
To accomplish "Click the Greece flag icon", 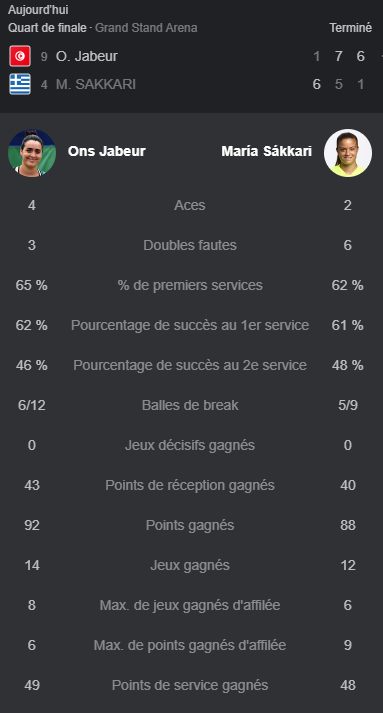I will tap(20, 84).
